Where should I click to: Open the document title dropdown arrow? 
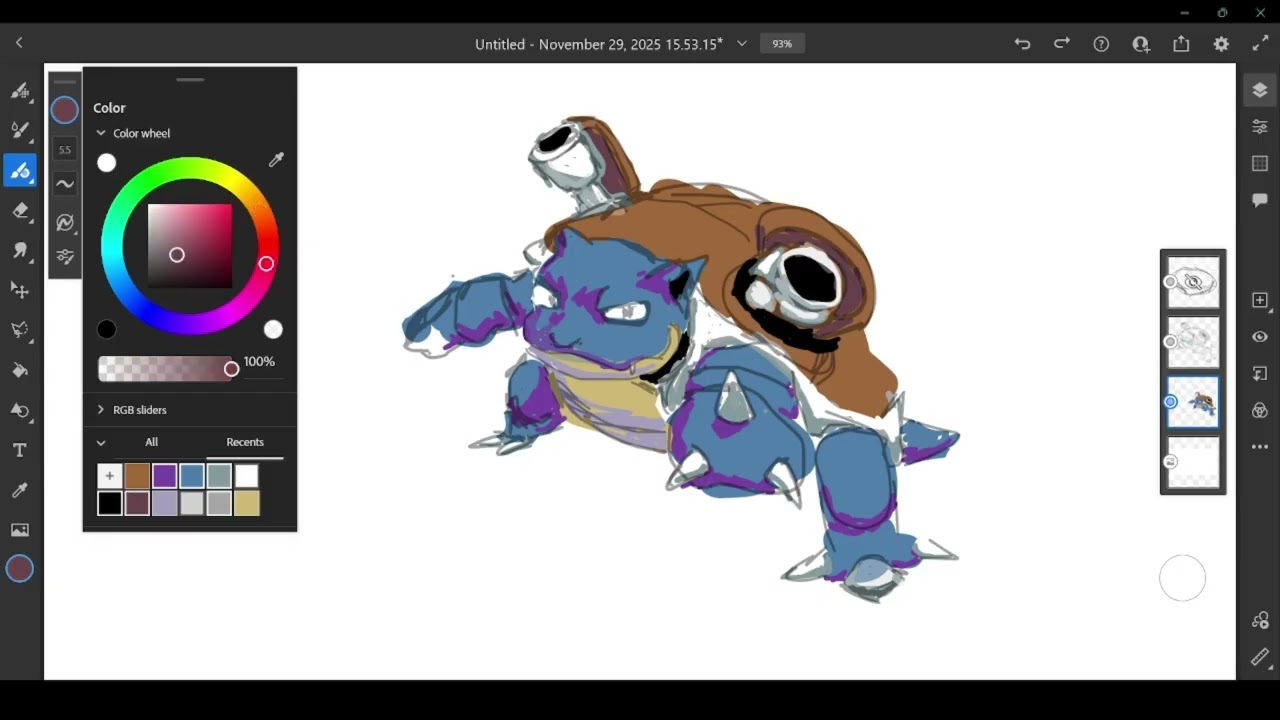coord(742,44)
